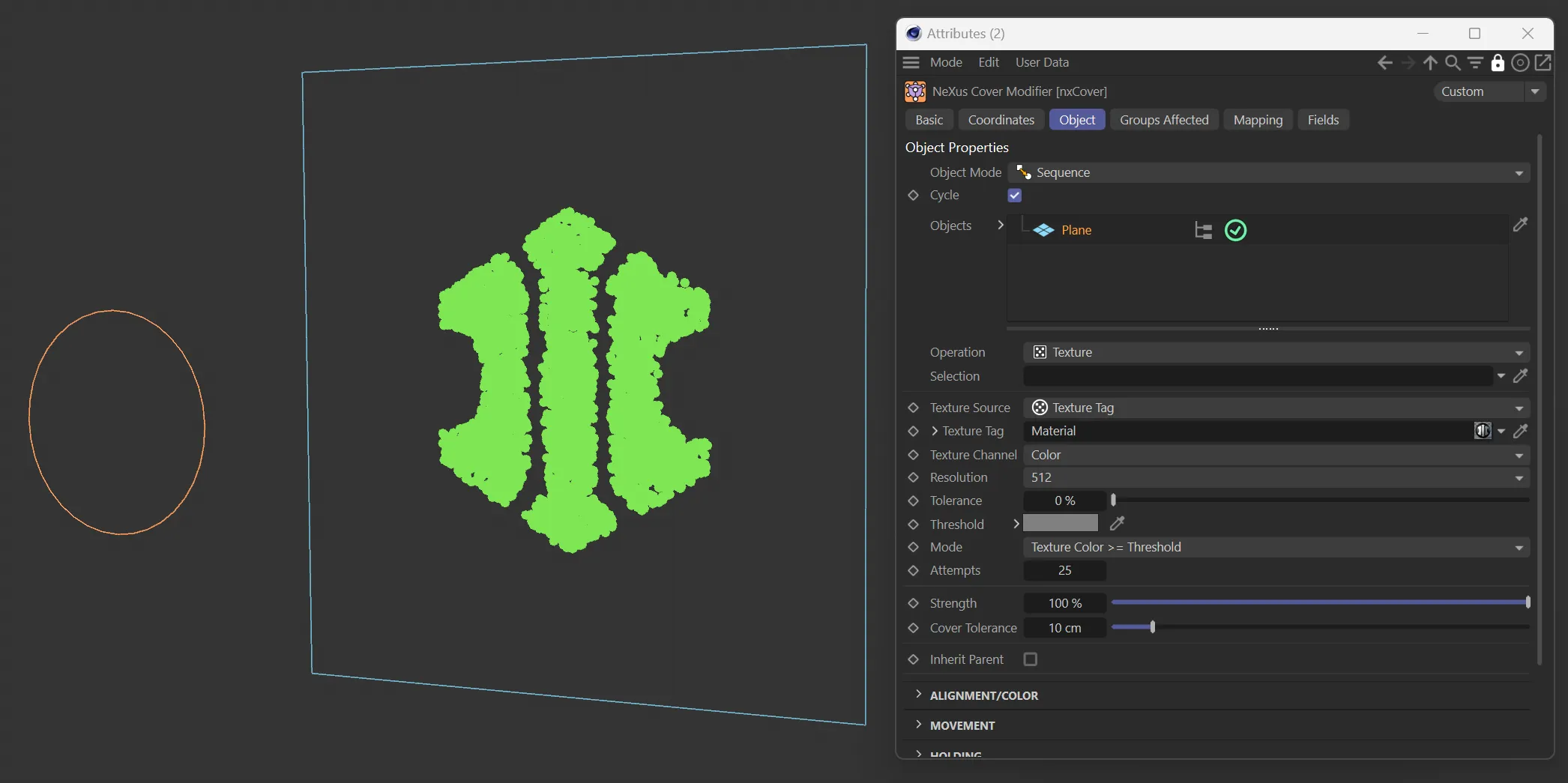
Task: Enable the Inherit Parent checkbox
Action: click(1031, 659)
